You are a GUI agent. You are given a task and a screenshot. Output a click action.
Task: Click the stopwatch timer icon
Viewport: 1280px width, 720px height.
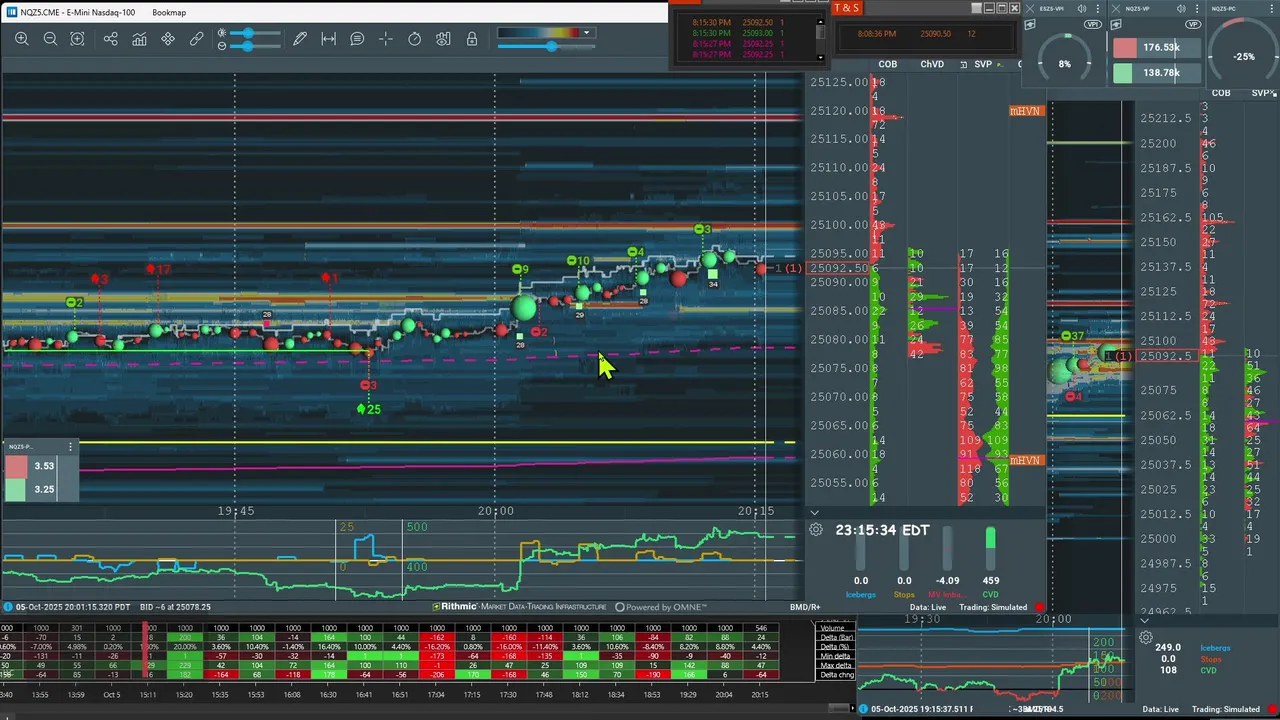coord(415,39)
